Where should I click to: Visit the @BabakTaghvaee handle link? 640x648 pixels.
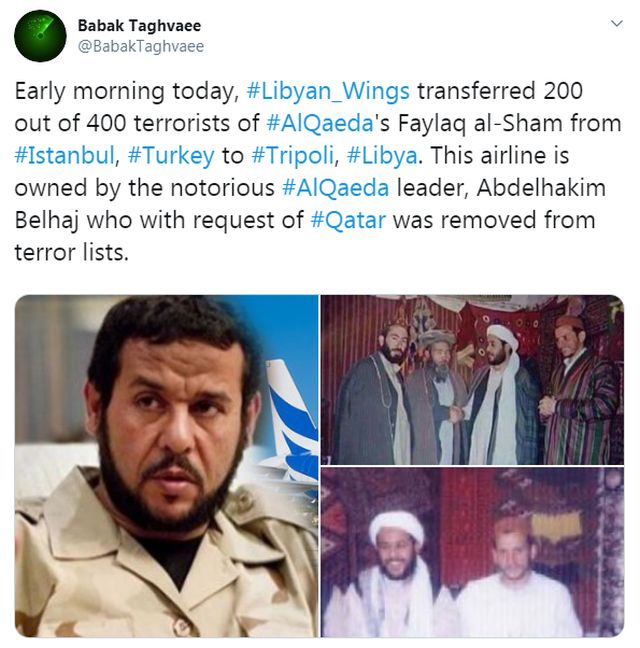140,46
